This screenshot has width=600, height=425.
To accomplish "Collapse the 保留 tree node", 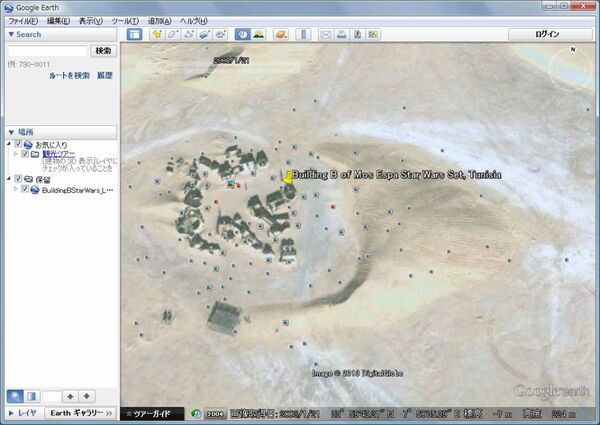I will 9,179.
